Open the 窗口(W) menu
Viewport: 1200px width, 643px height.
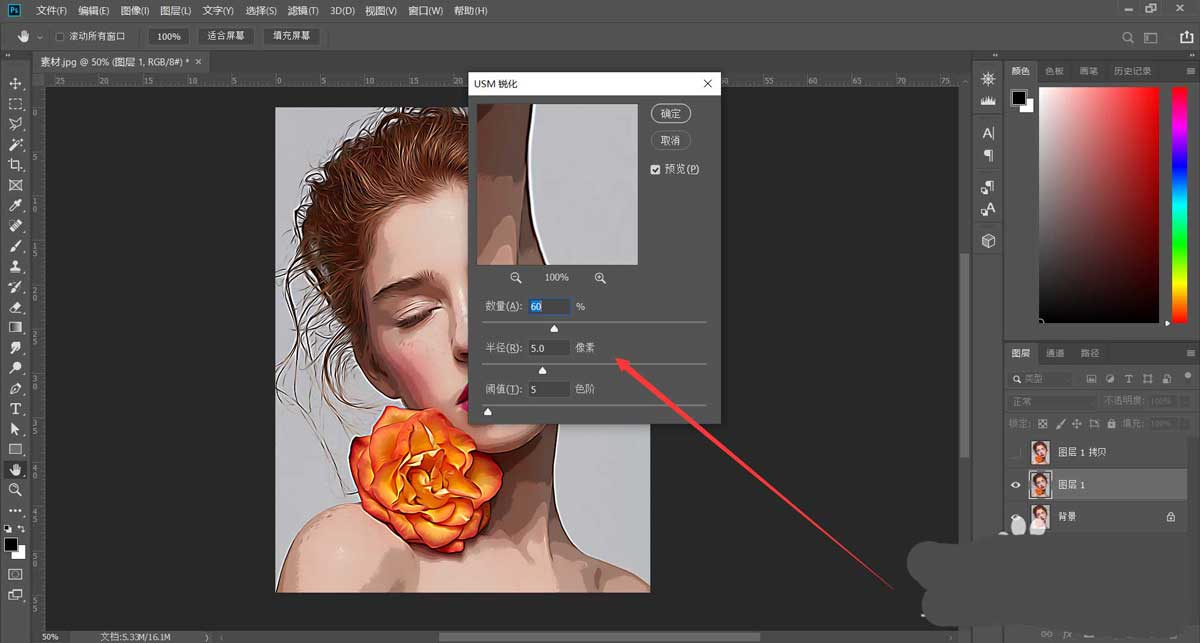click(426, 11)
